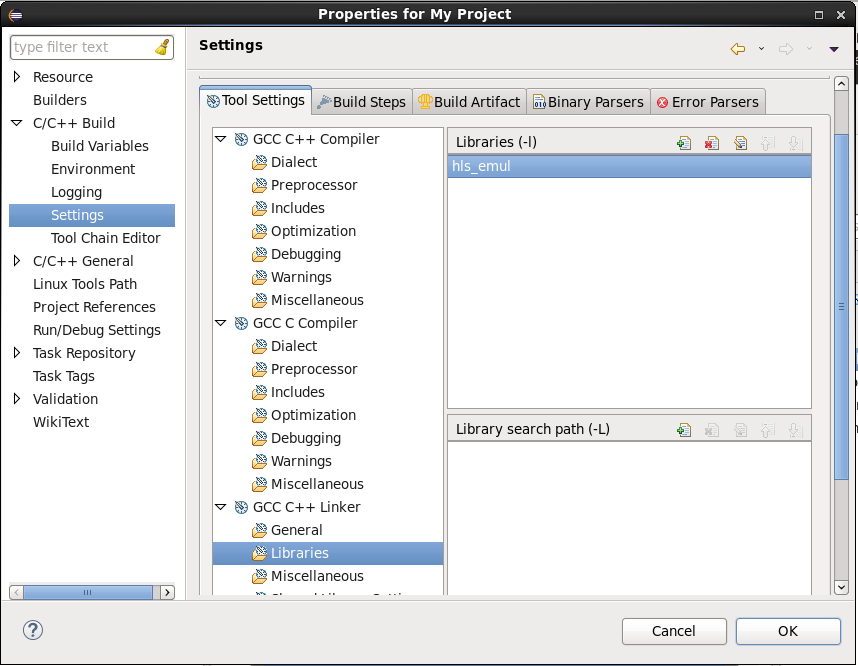Select the GCC C++ Linker tool node
The height and width of the screenshot is (666, 858).
pos(306,507)
